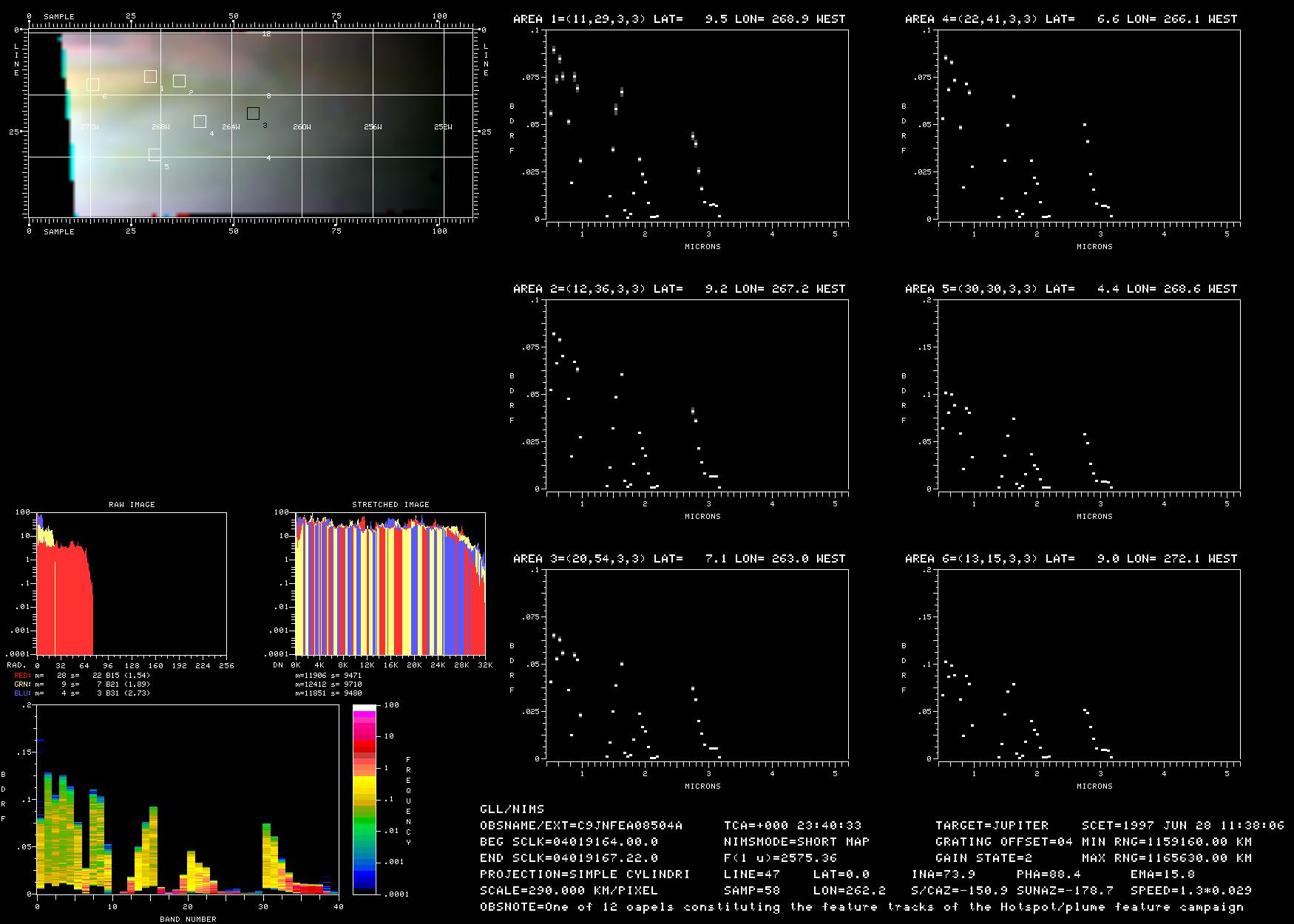Image resolution: width=1294 pixels, height=924 pixels.
Task: Click the AREA 6 spectrum plot
Action: click(x=1088, y=665)
